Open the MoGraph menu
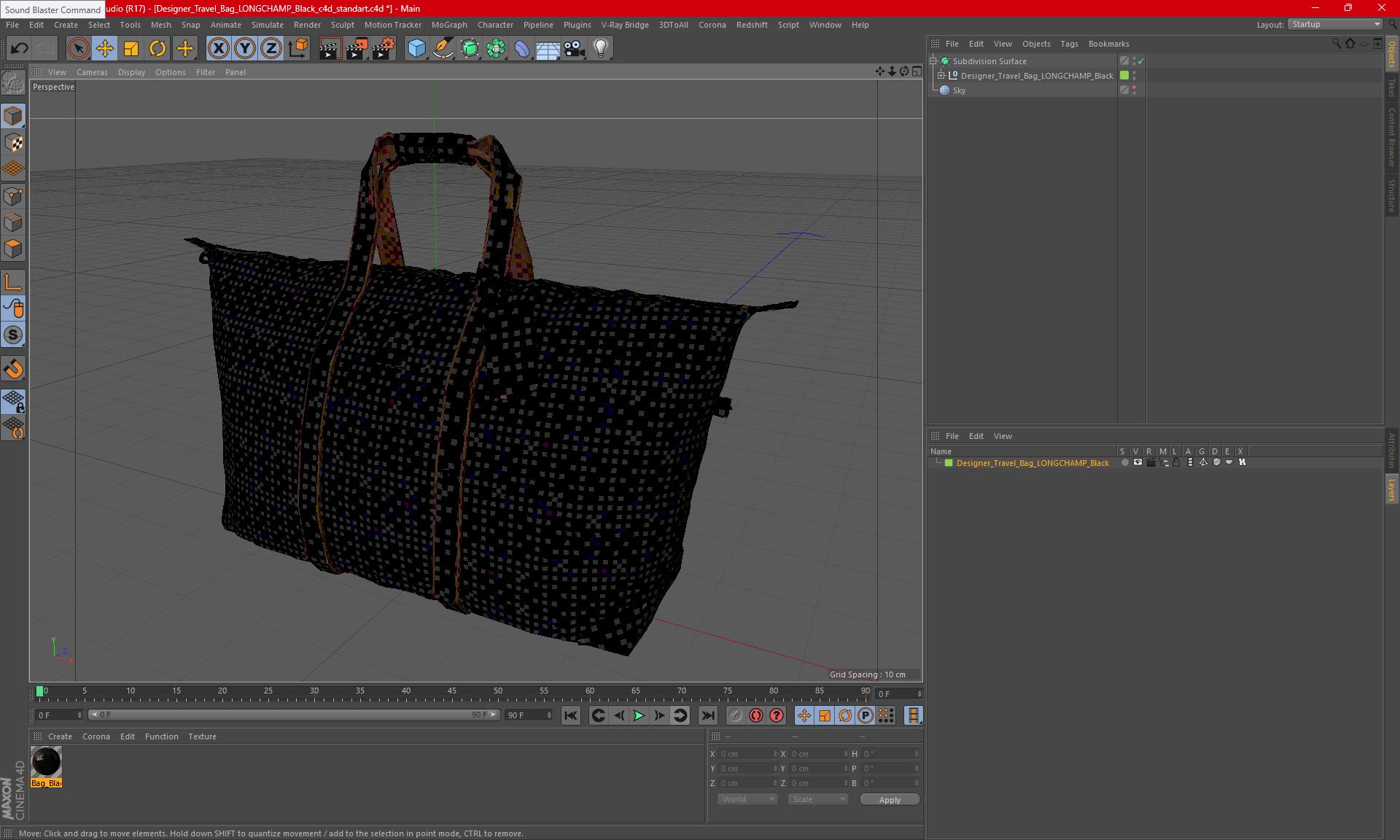 [x=449, y=25]
